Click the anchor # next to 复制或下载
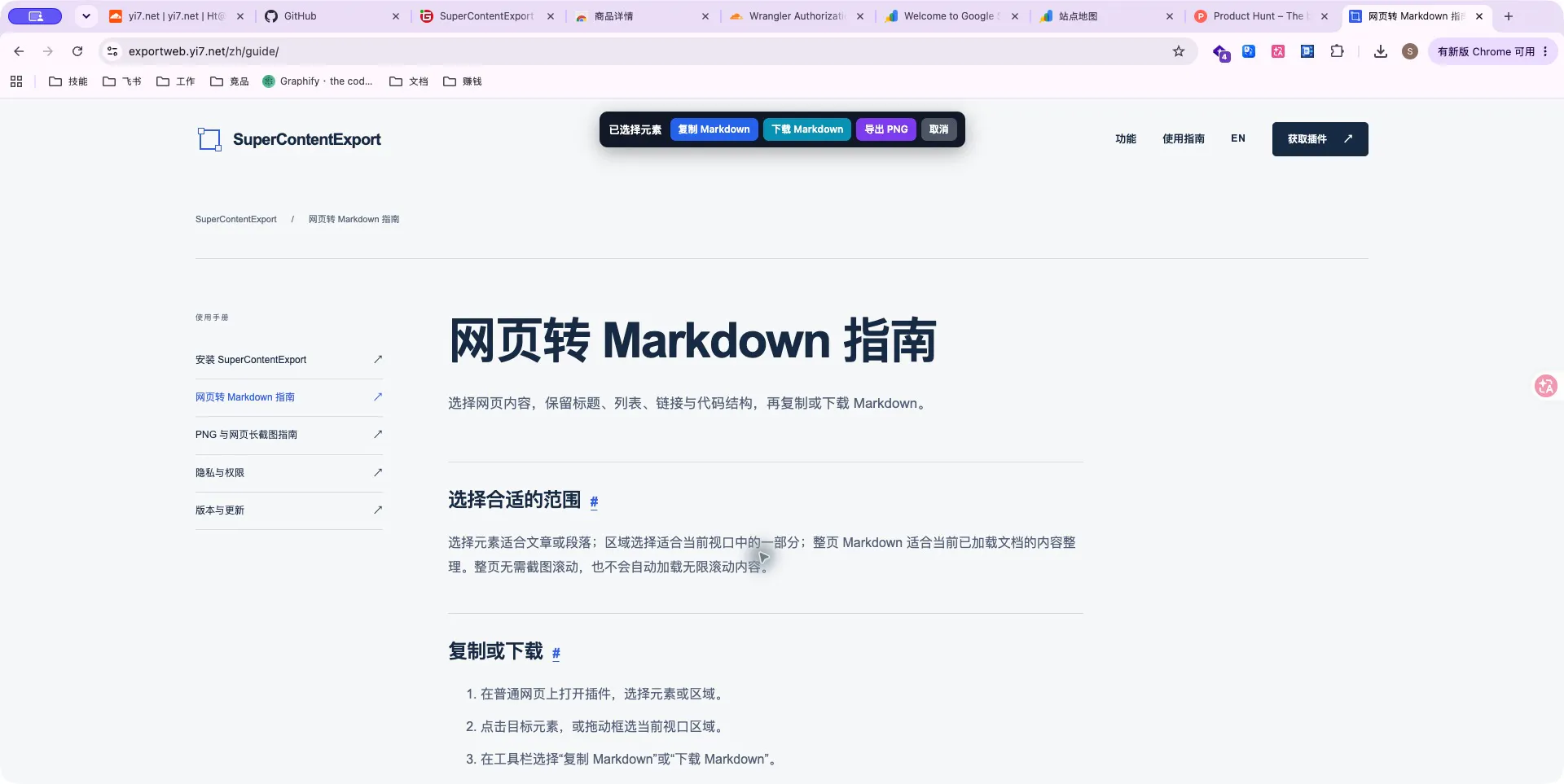The height and width of the screenshot is (784, 1564). pyautogui.click(x=556, y=653)
